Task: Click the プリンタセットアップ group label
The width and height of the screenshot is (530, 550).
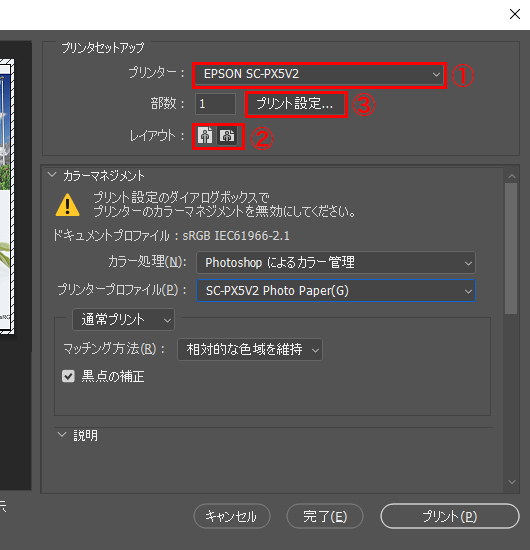Action: tap(103, 47)
